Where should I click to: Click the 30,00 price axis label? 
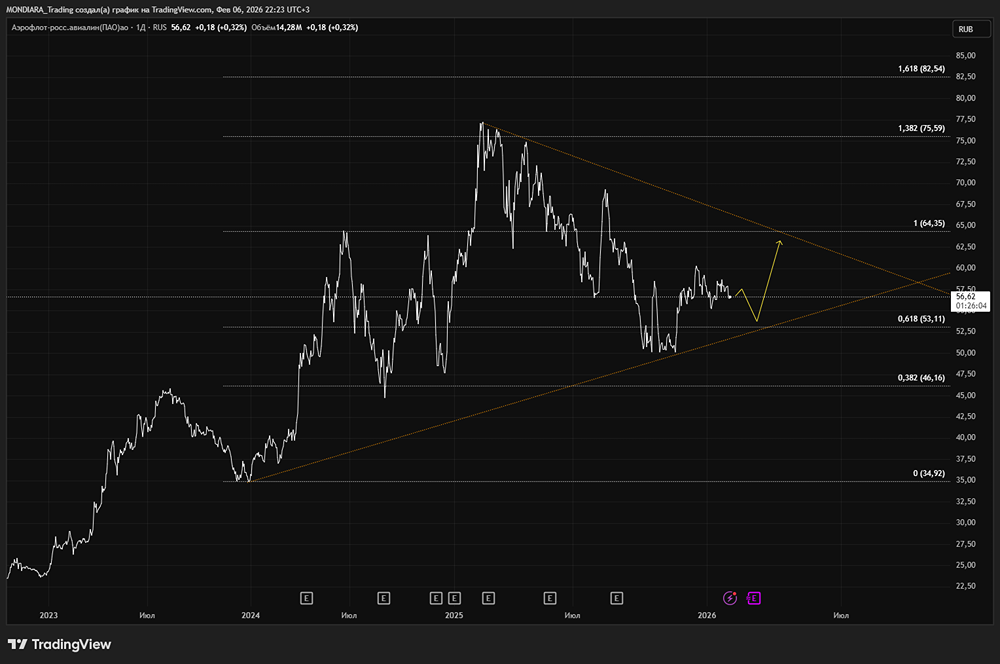pos(966,522)
